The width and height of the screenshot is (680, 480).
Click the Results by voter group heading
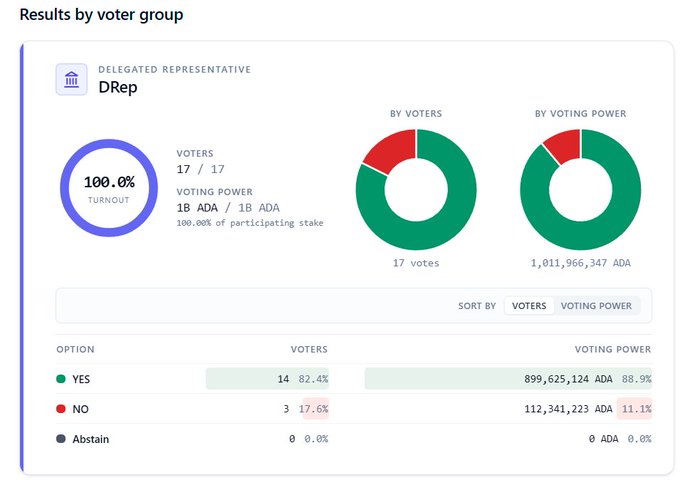[101, 15]
